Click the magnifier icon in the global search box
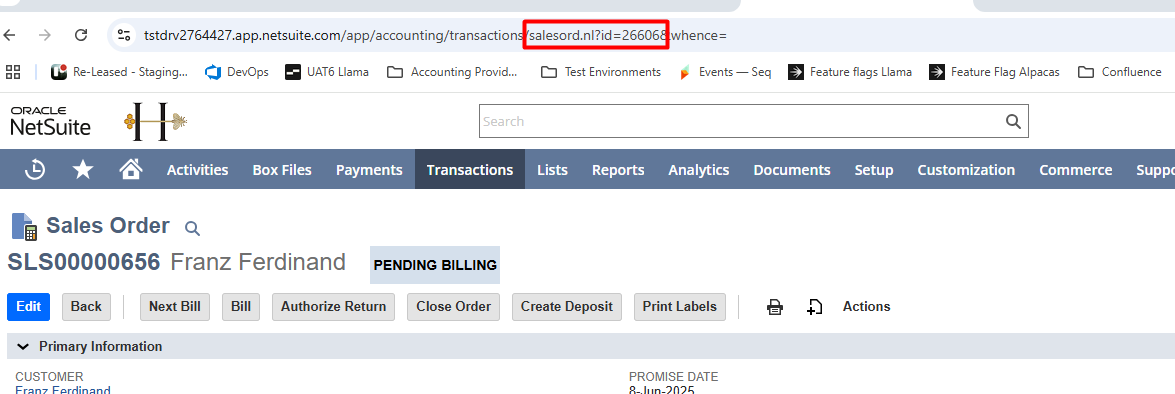 [x=1013, y=121]
